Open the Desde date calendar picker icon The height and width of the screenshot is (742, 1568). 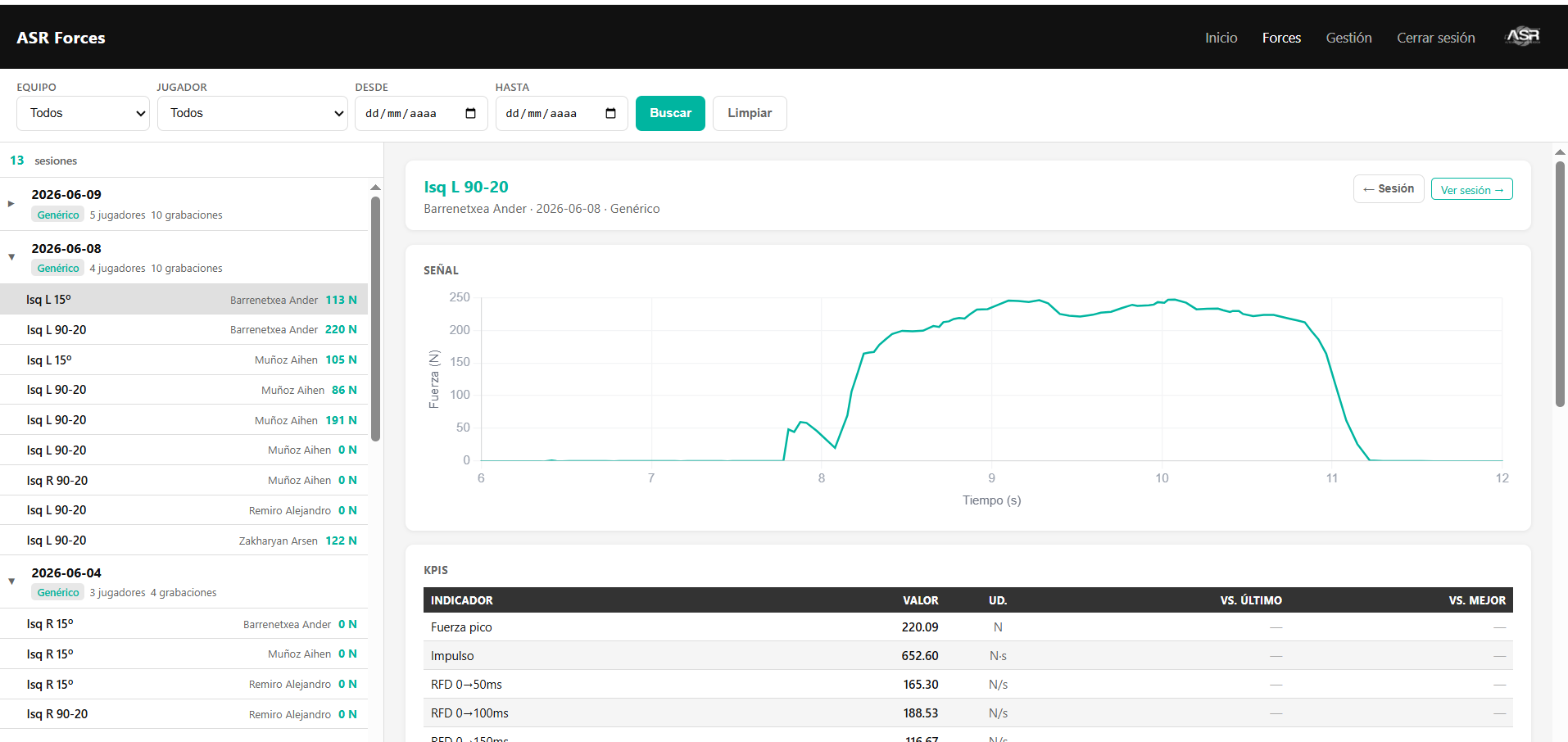pyautogui.click(x=470, y=113)
